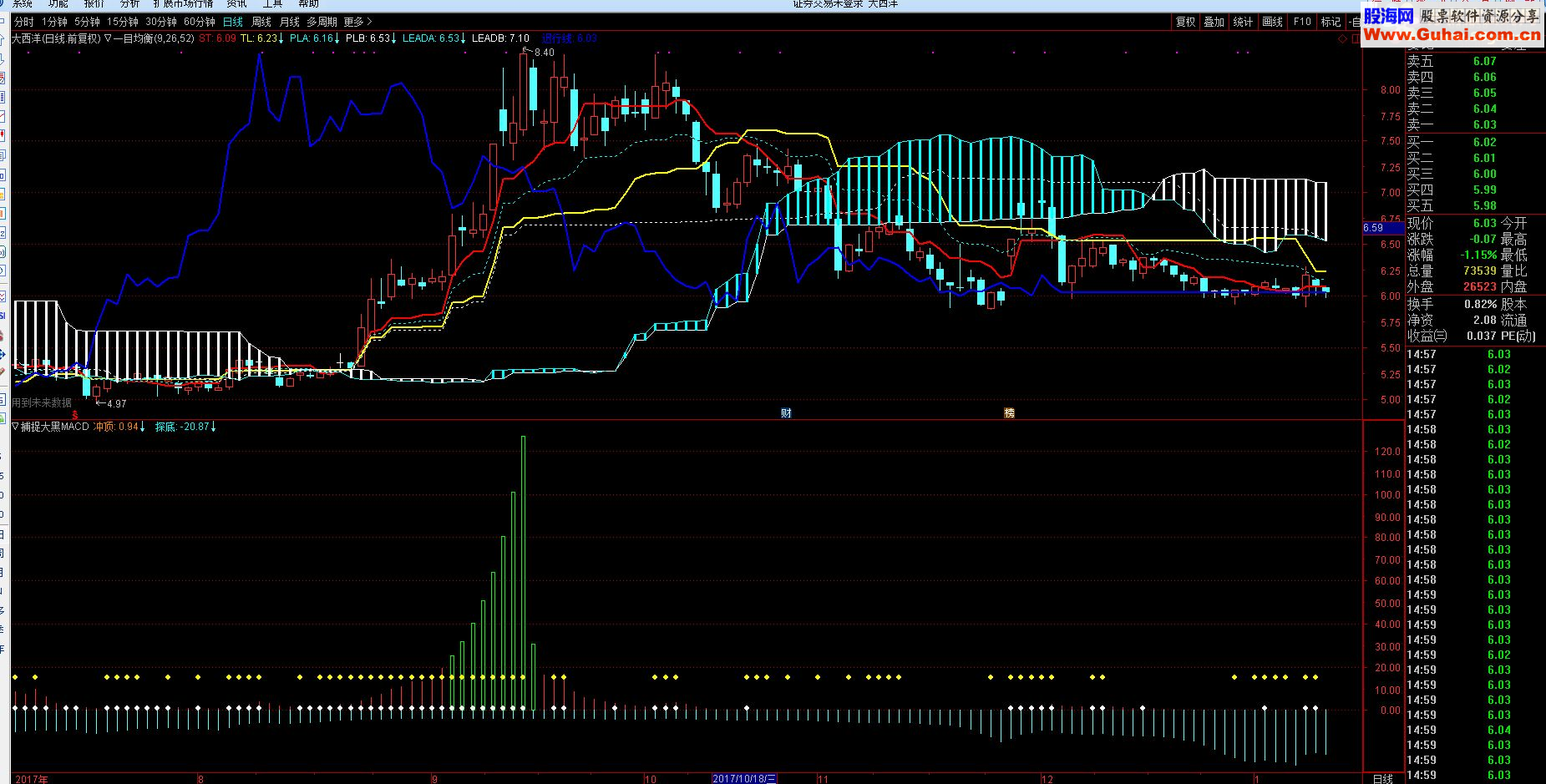Open the 捕捉大黑MACD indicator dropdown triangle
Viewport: 1546px width, 784px height.
15,426
